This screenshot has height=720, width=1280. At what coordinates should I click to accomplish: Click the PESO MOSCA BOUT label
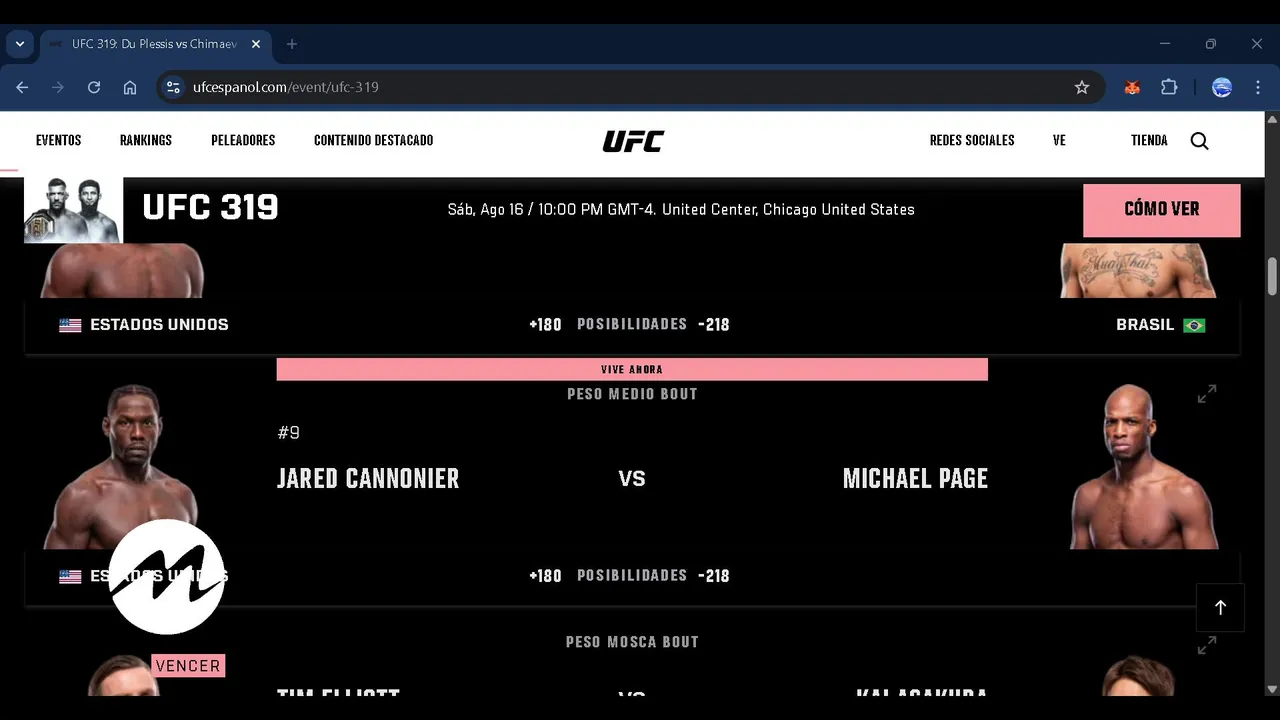[x=632, y=642]
